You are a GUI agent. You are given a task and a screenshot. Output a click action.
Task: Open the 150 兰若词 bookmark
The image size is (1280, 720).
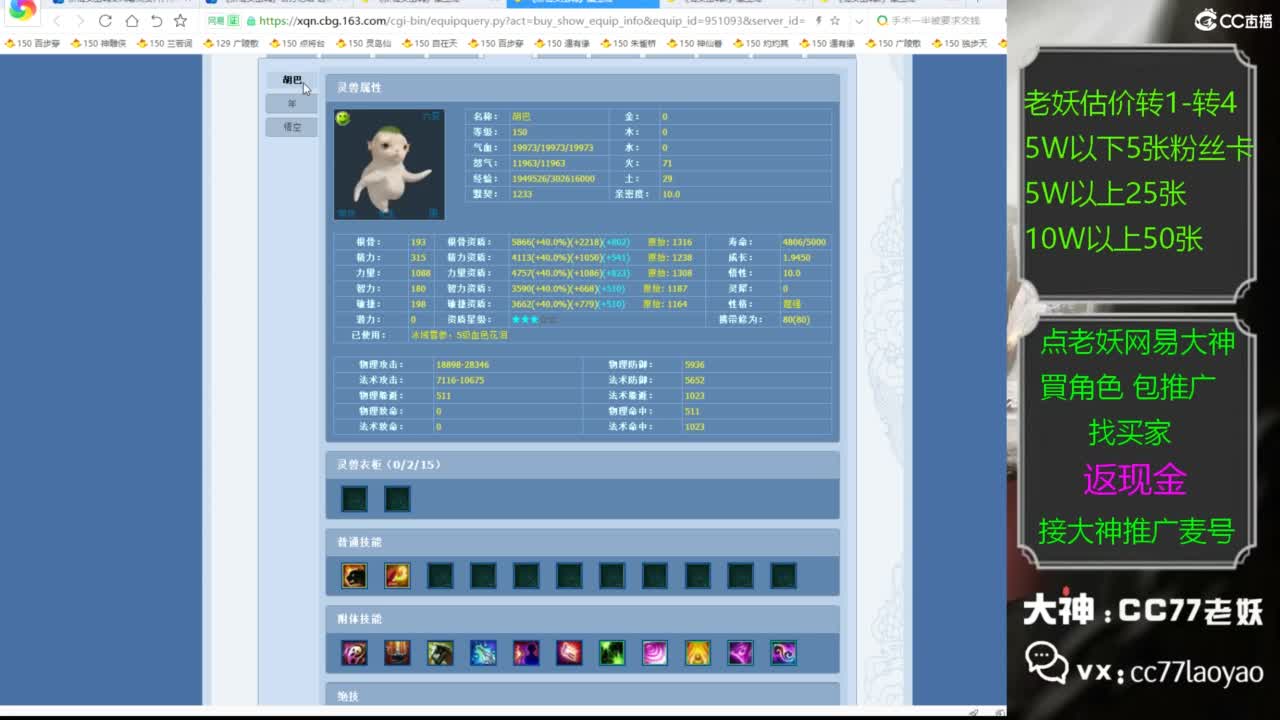click(x=163, y=43)
